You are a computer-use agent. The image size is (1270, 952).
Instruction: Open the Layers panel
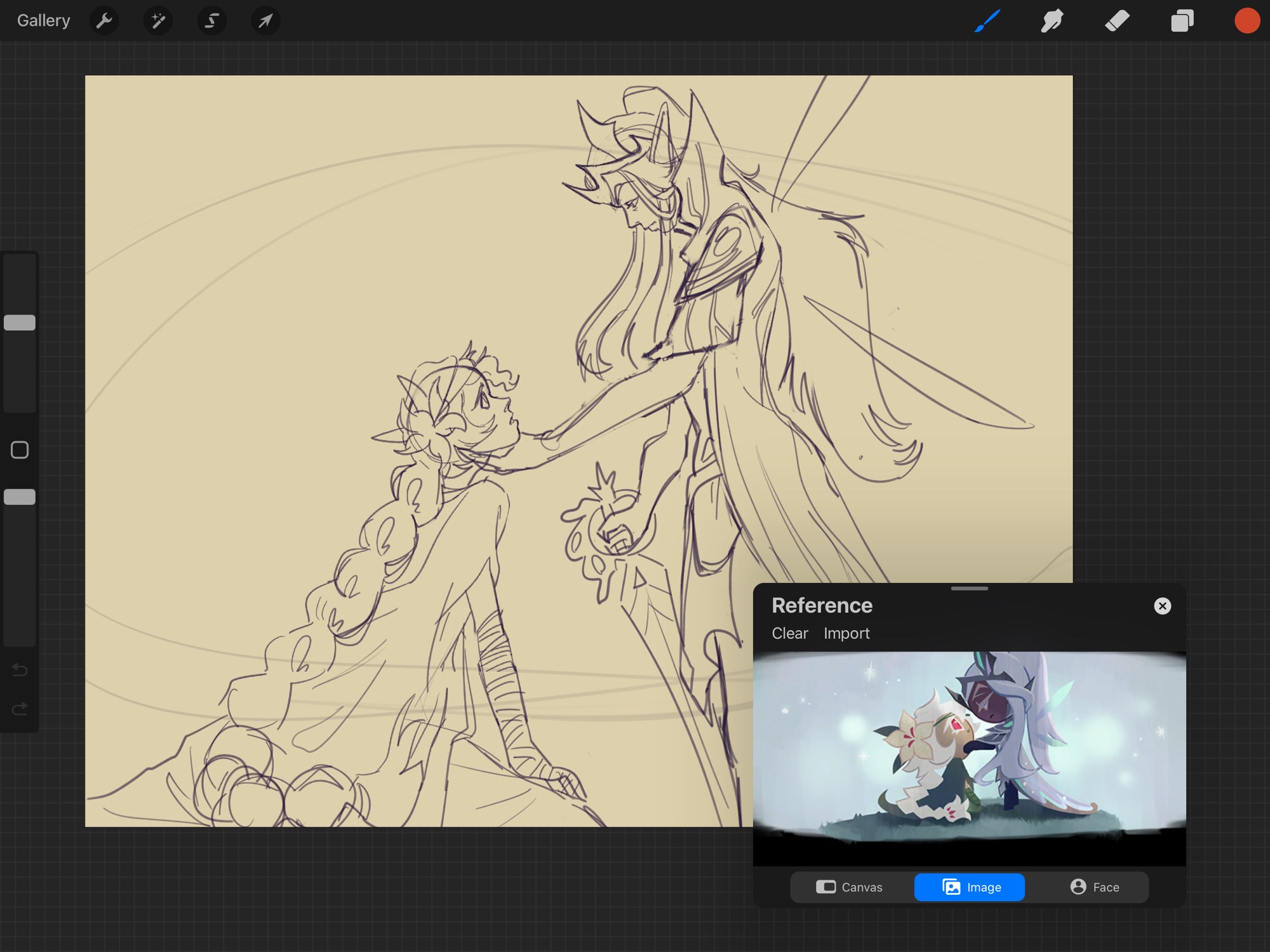coord(1182,20)
